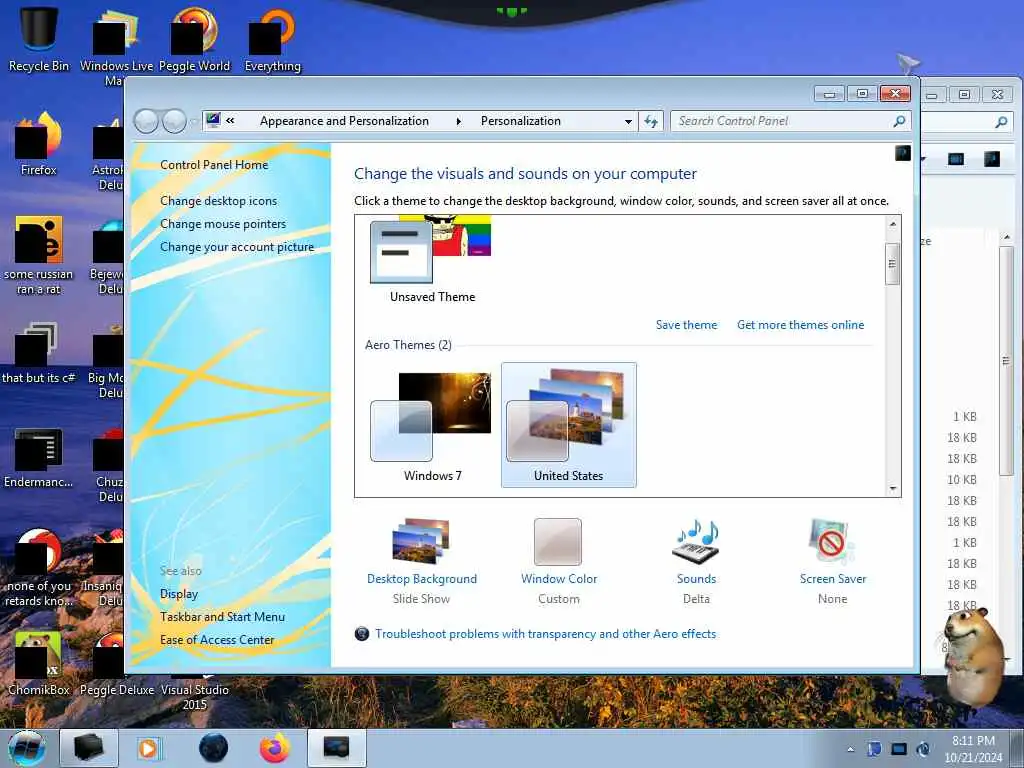This screenshot has width=1024, height=768.
Task: Click Save theme link
Action: coord(686,325)
